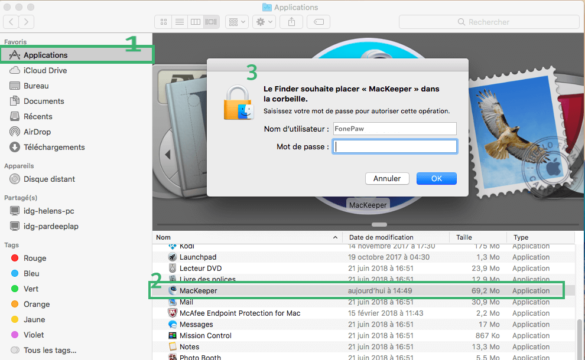Click the Nom d'utilisateur field
585x360 pixels.
click(394, 128)
